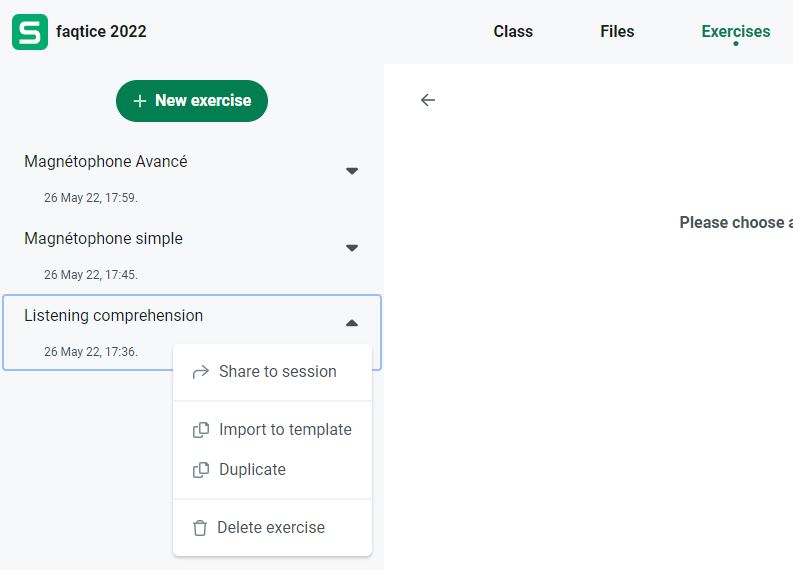Choose Share to session menu entry
Image resolution: width=793 pixels, height=570 pixels.
tap(277, 372)
